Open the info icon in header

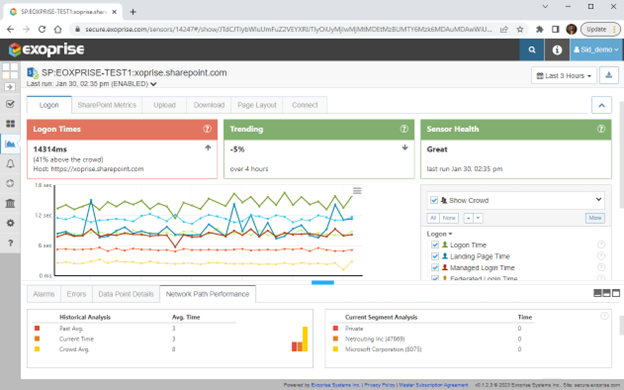[x=557, y=50]
